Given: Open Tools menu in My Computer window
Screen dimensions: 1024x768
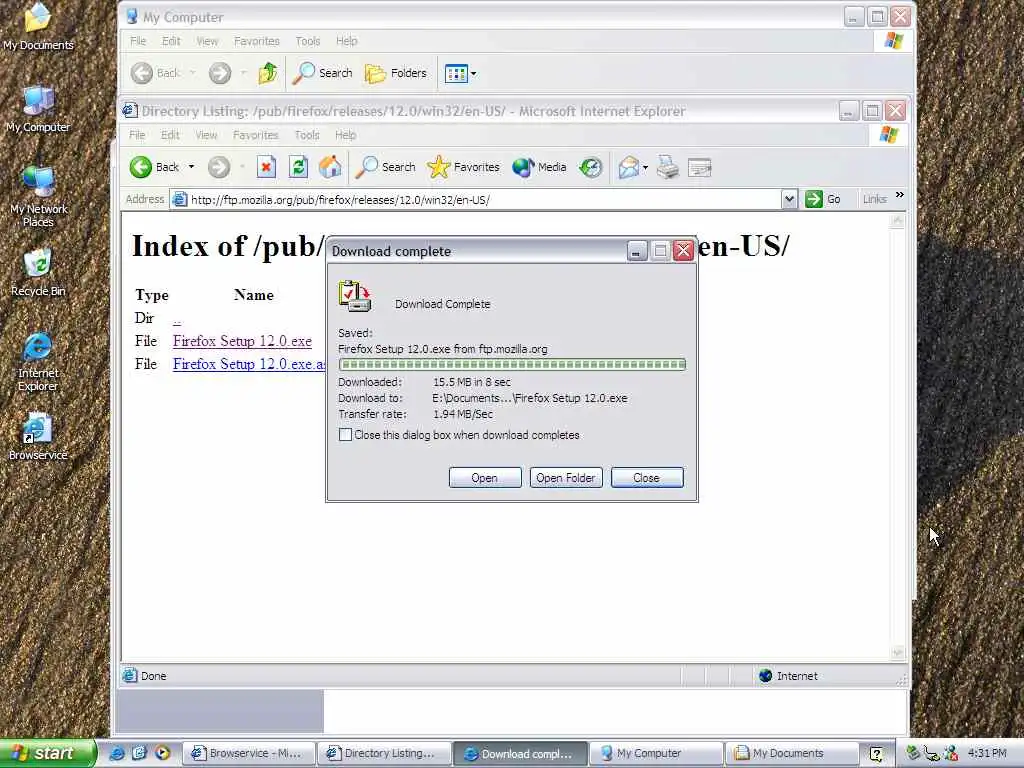Looking at the screenshot, I should [308, 41].
